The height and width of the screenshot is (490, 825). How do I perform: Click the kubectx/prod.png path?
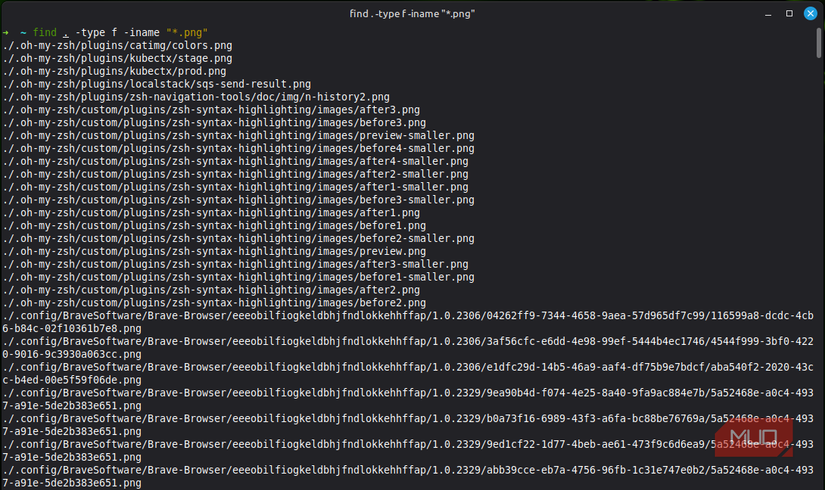pos(114,71)
